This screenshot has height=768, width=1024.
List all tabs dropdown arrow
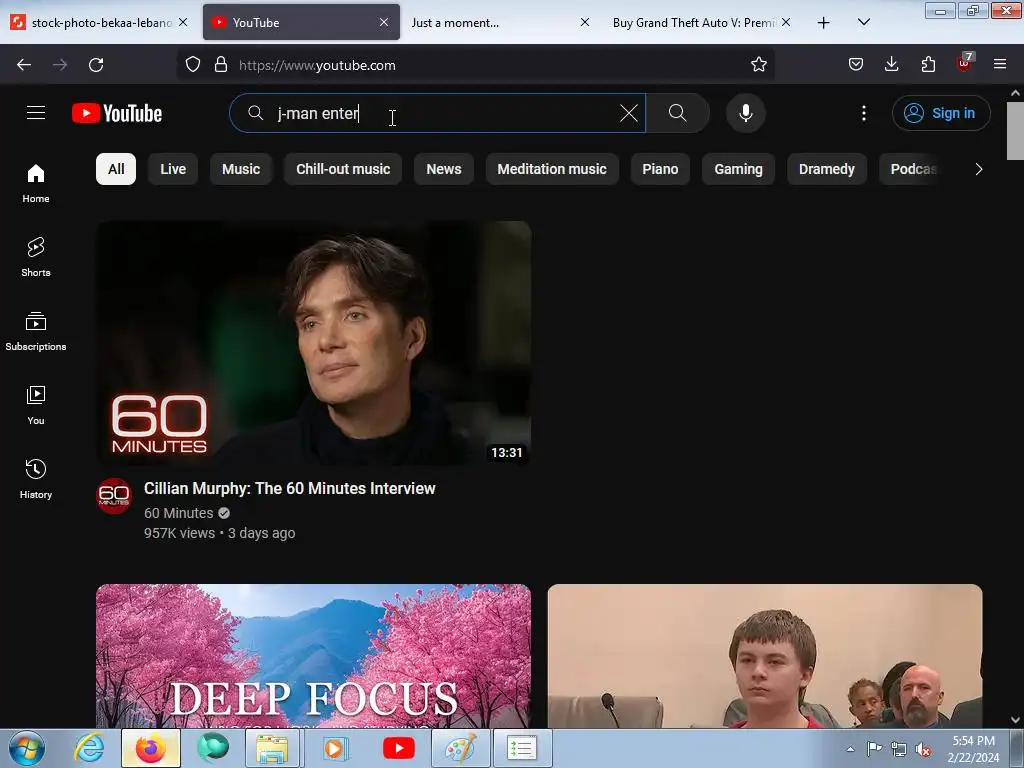863,23
